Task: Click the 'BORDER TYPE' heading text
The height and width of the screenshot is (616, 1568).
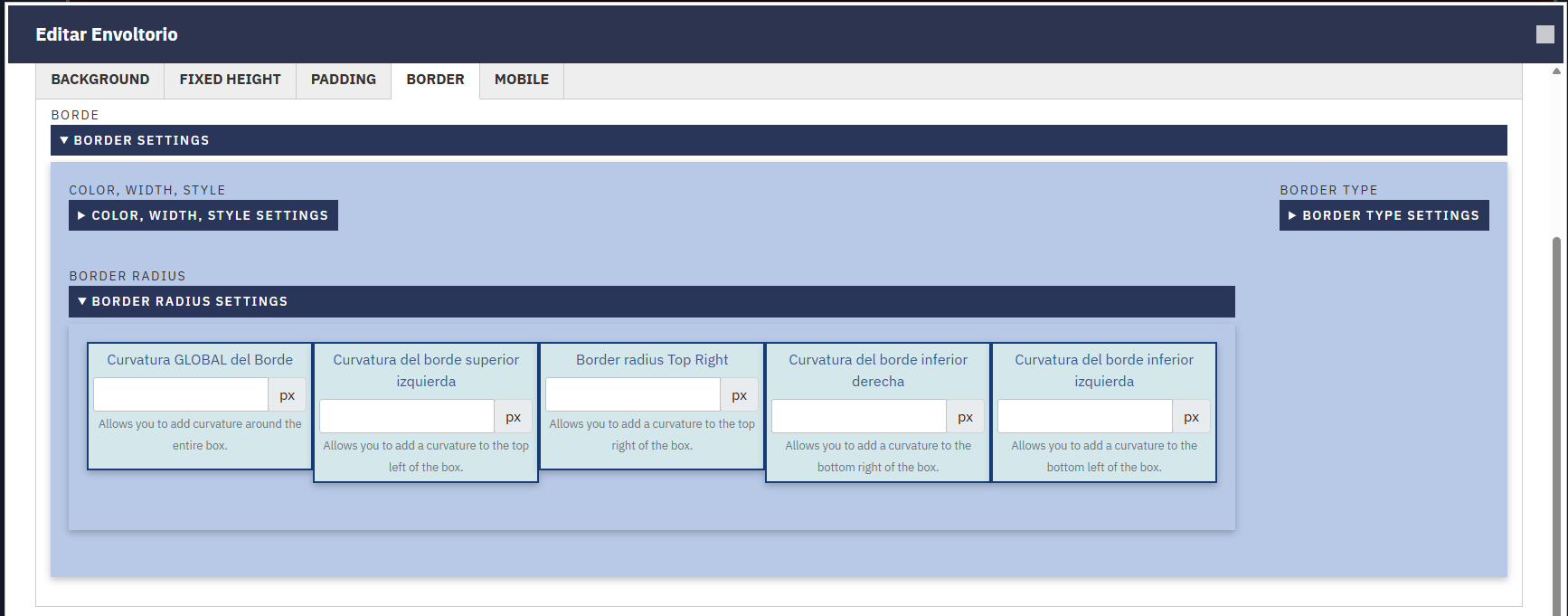Action: click(x=1328, y=190)
